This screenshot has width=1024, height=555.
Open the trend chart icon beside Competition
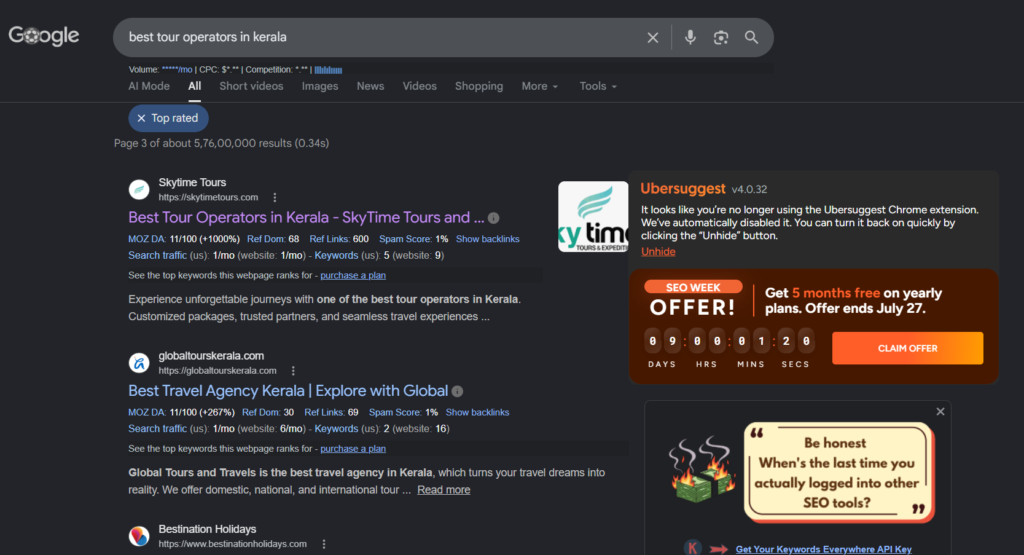coord(328,70)
